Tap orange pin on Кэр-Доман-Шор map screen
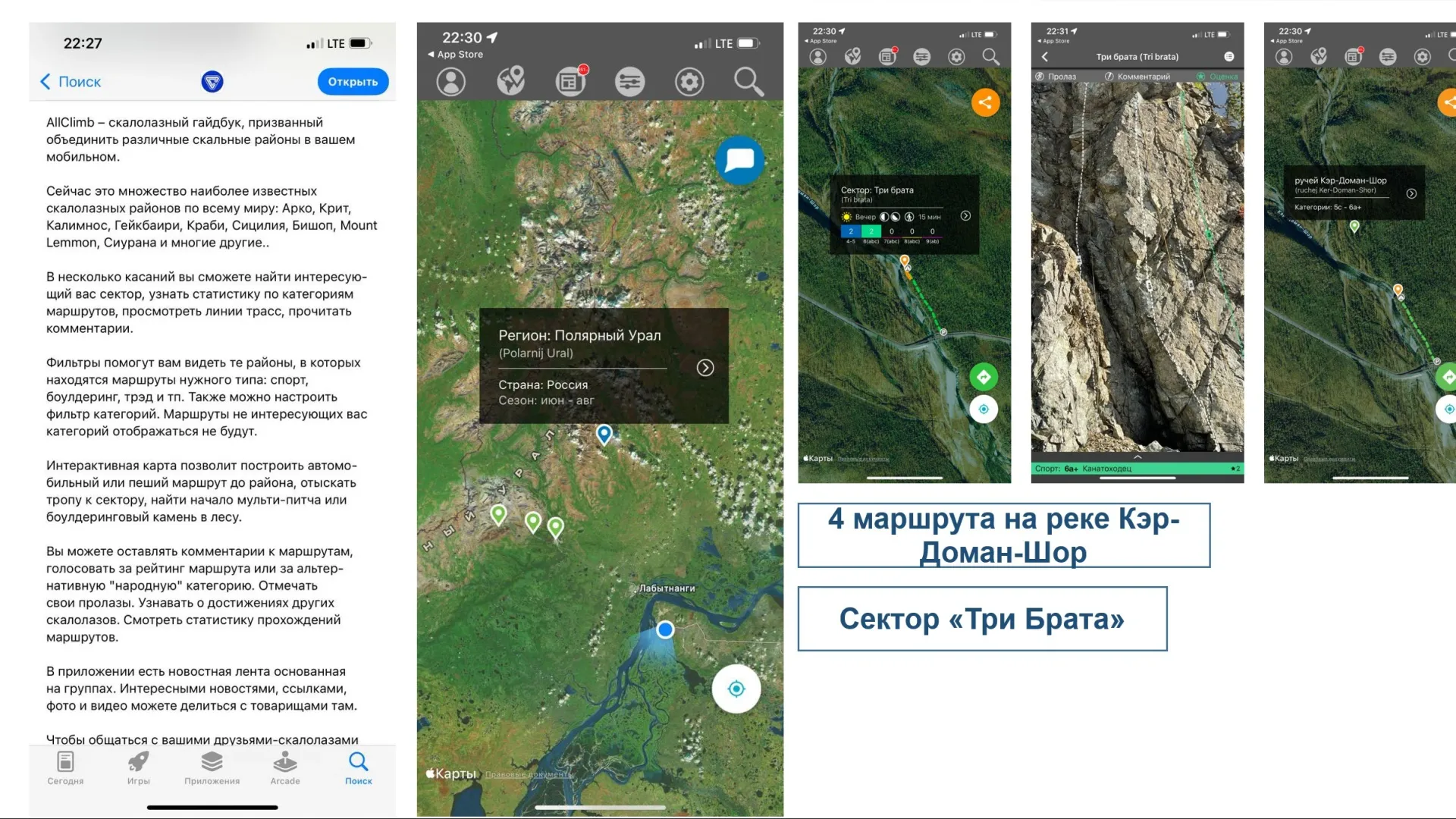 coord(1398,290)
